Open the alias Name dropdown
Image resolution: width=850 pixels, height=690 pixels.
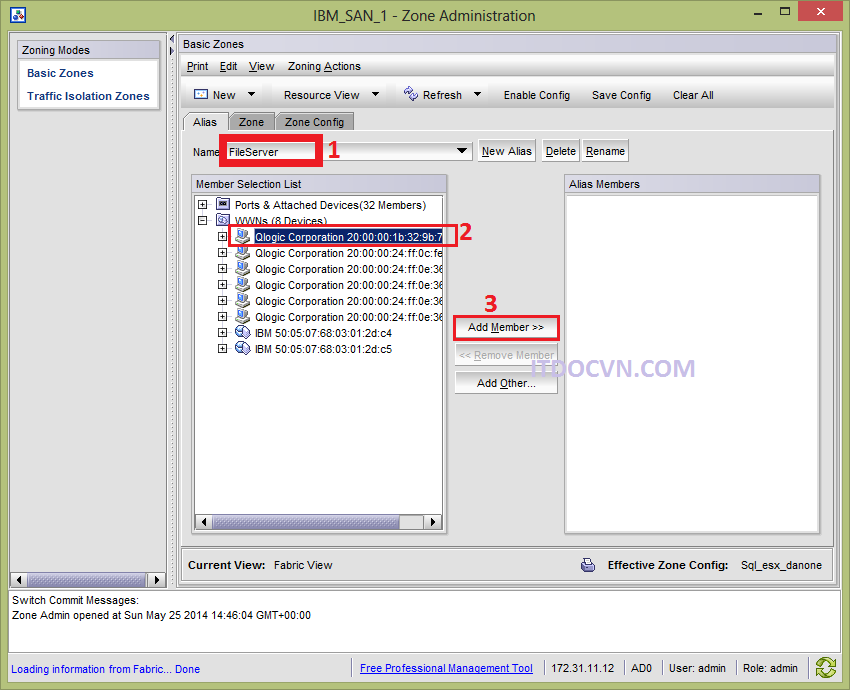461,151
